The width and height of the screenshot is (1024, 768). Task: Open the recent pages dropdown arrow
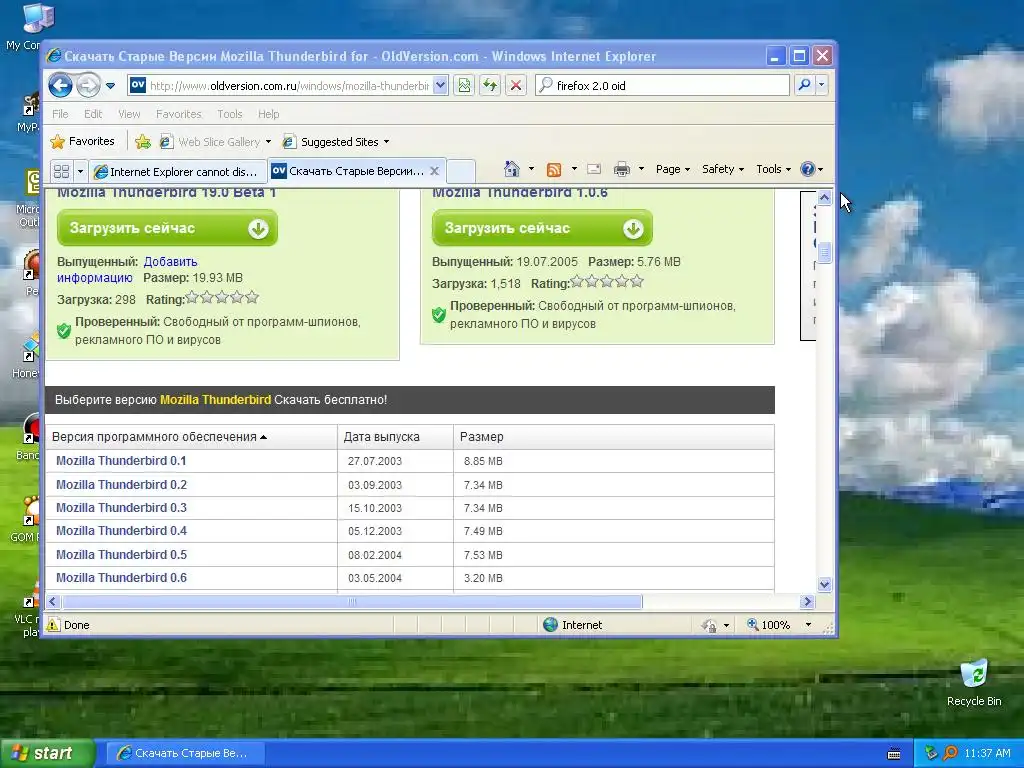click(110, 86)
